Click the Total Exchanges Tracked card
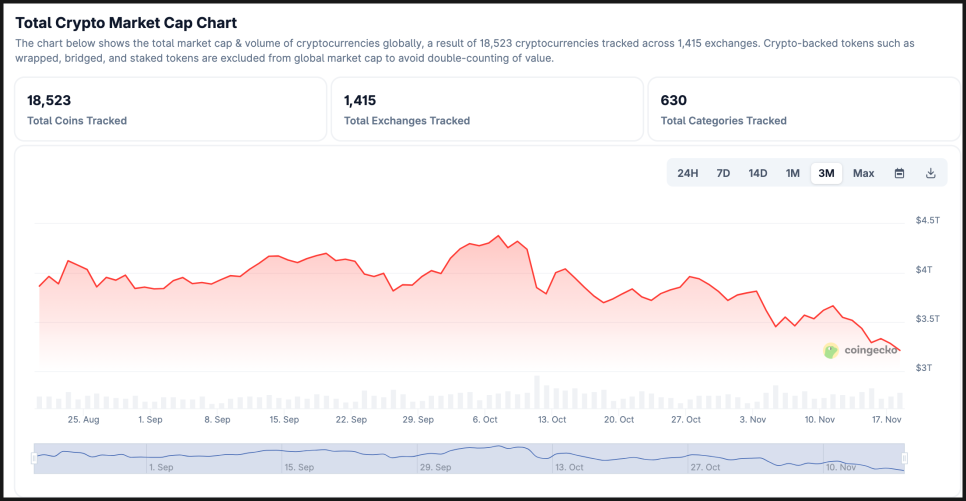Screen dimensions: 966x501 487,109
